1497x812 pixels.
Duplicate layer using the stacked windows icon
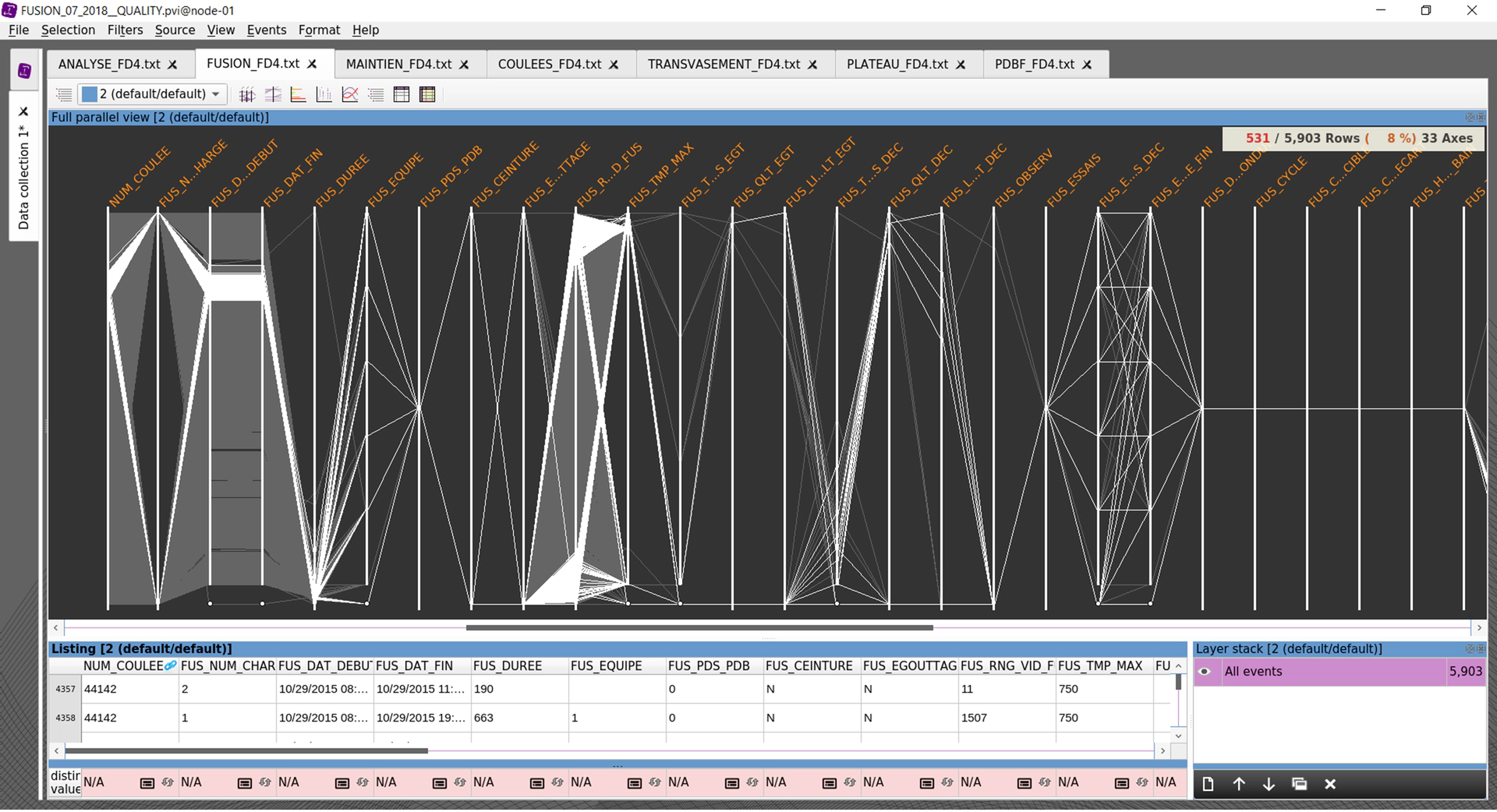pyautogui.click(x=1299, y=784)
